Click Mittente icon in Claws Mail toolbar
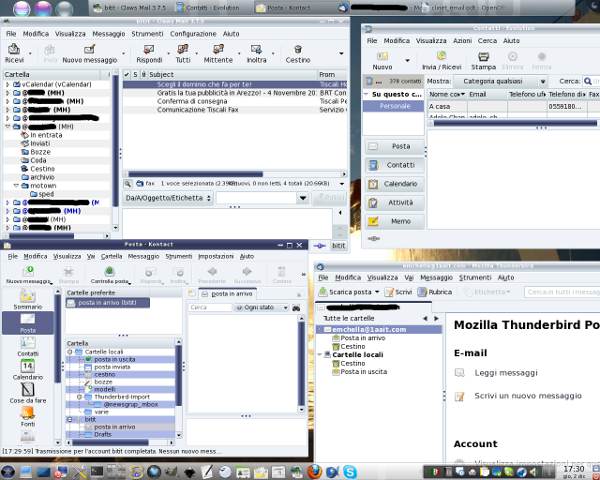Screen dimensions: 600x480 tap(218, 49)
